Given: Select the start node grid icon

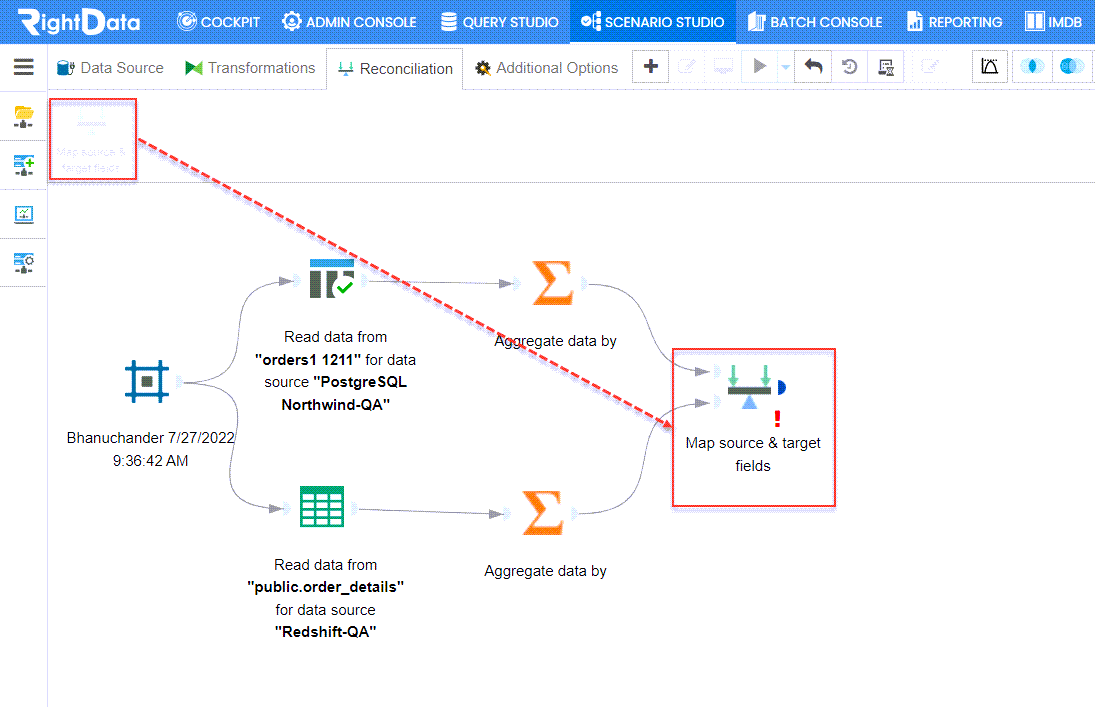Looking at the screenshot, I should (147, 381).
